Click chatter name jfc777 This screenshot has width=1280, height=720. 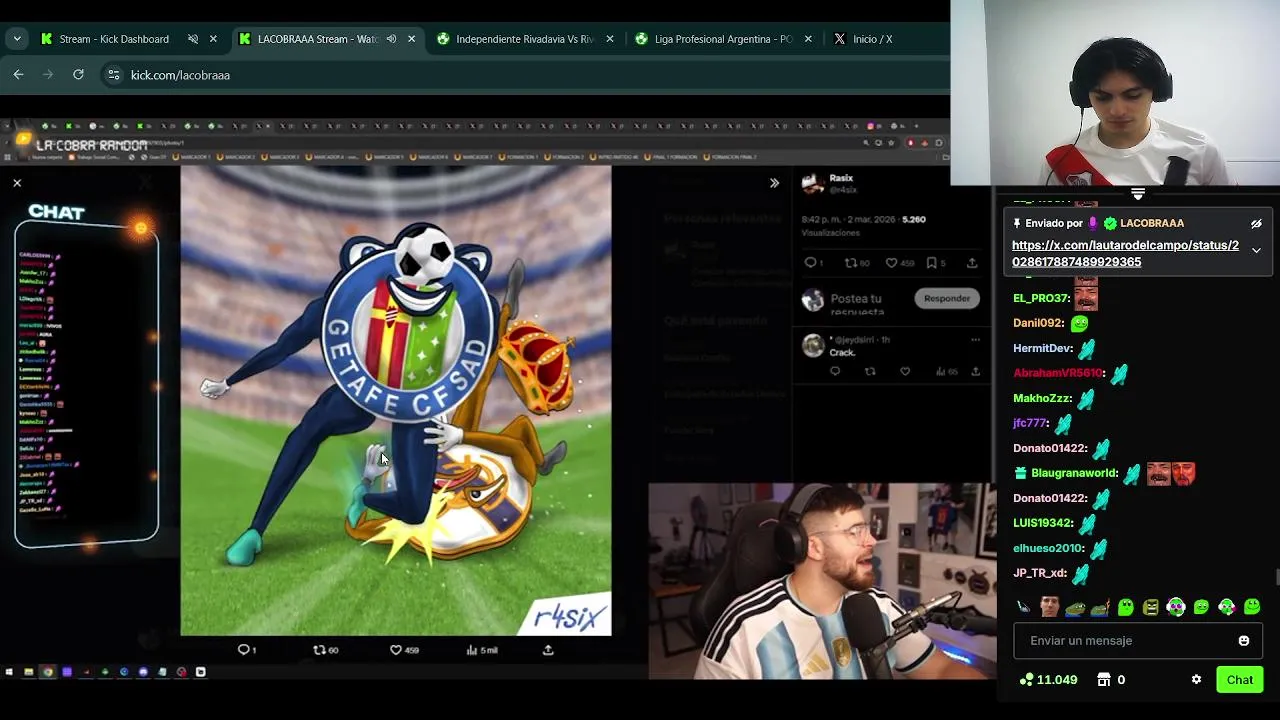pos(1030,423)
